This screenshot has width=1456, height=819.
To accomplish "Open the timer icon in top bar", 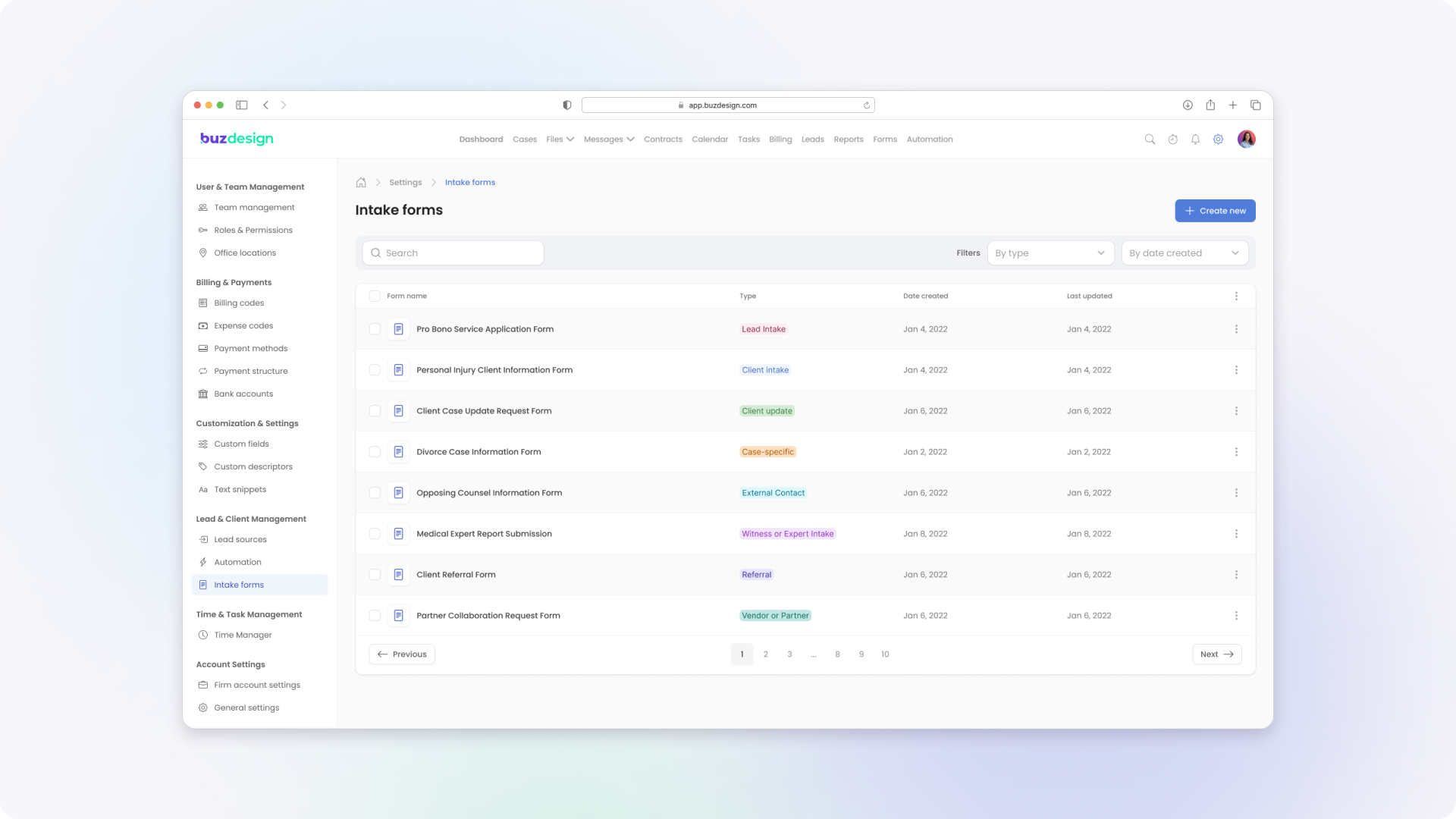I will 1172,140.
